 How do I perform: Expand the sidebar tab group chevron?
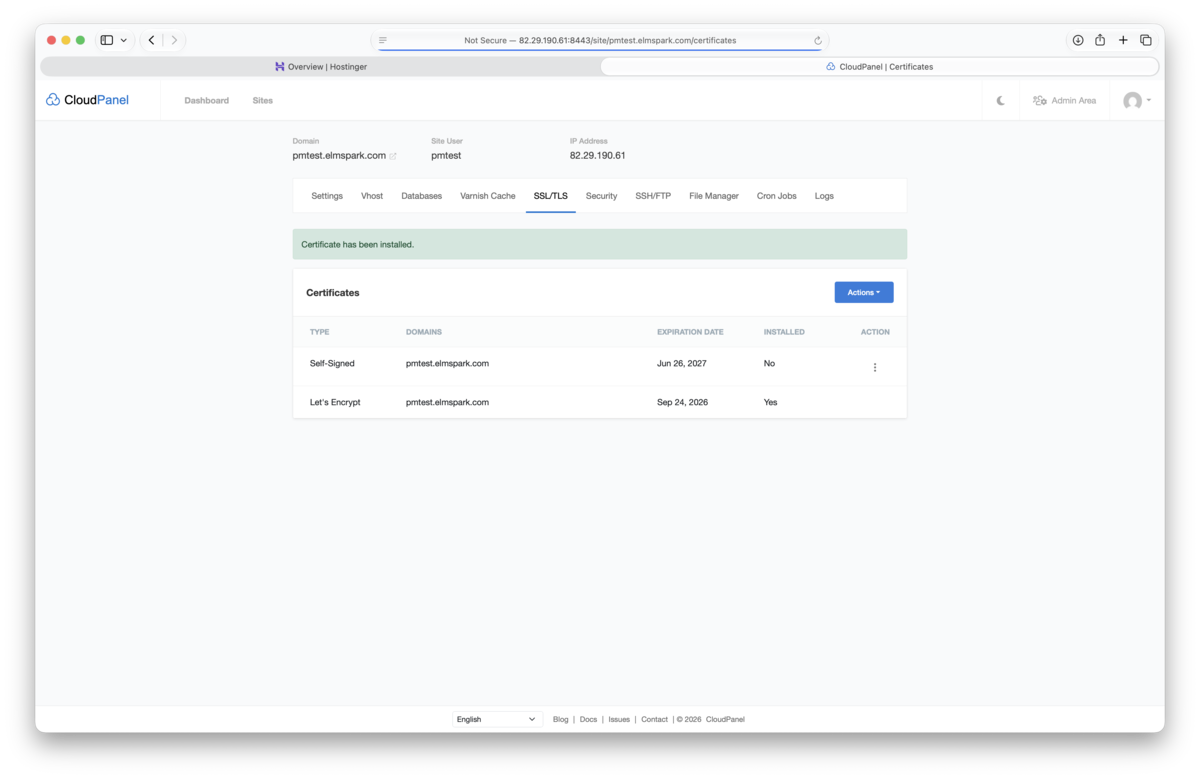[123, 41]
